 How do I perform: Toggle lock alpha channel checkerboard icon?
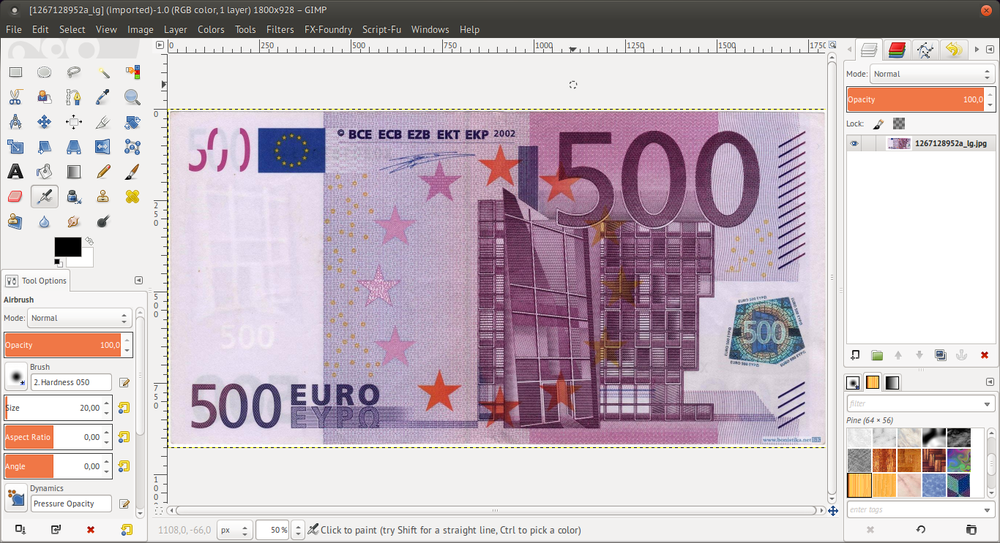pyautogui.click(x=898, y=124)
